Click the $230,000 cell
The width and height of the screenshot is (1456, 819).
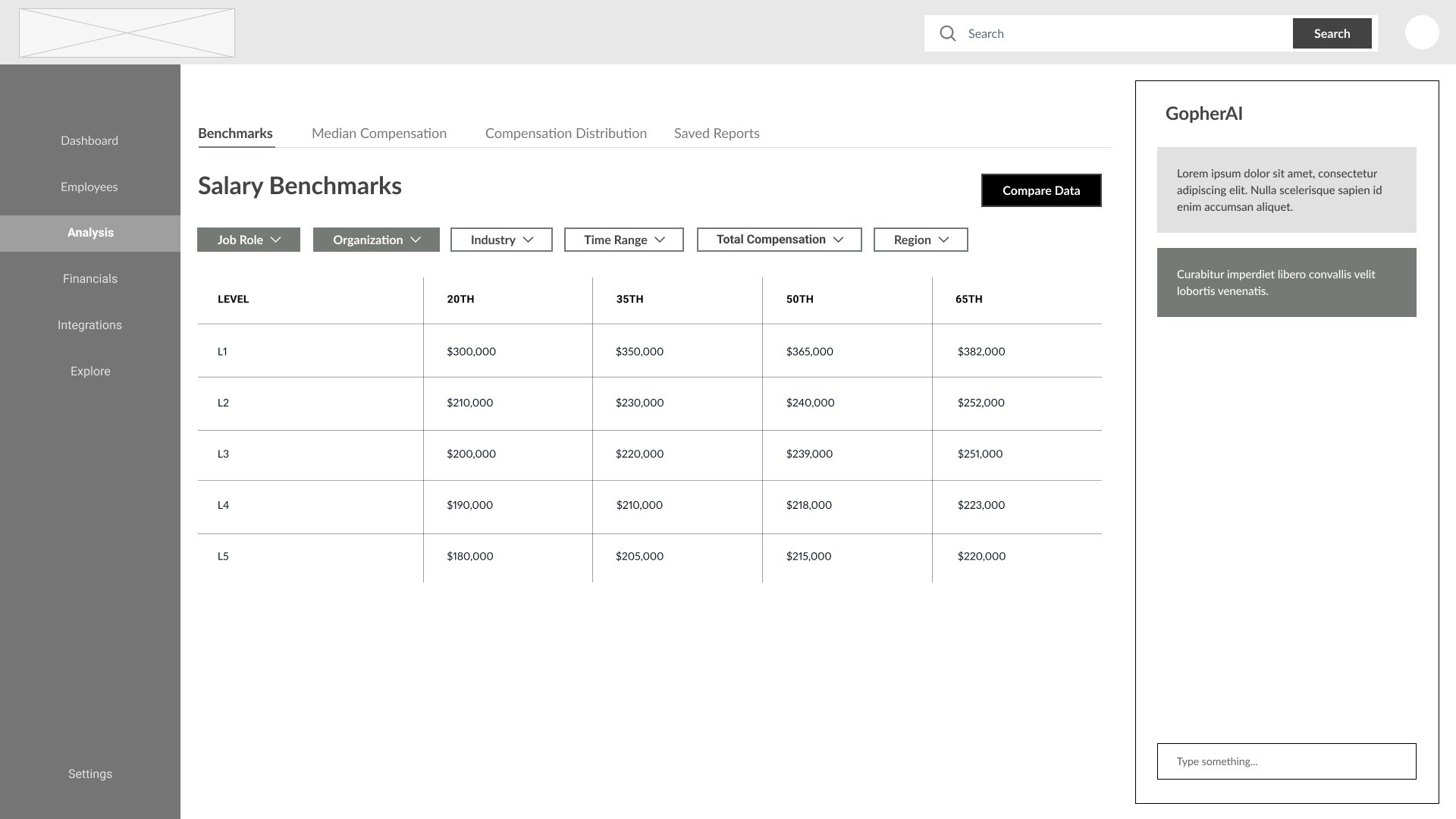(x=639, y=403)
